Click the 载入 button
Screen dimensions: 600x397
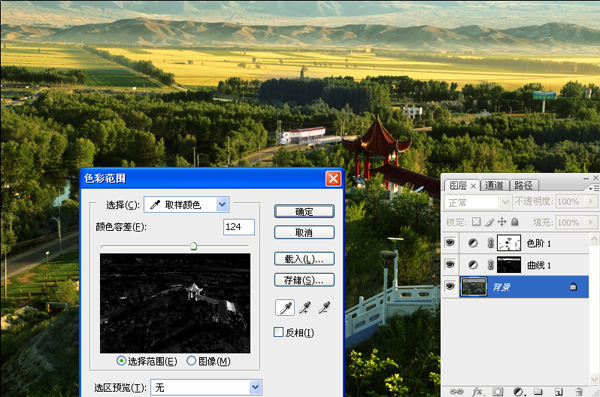(304, 259)
